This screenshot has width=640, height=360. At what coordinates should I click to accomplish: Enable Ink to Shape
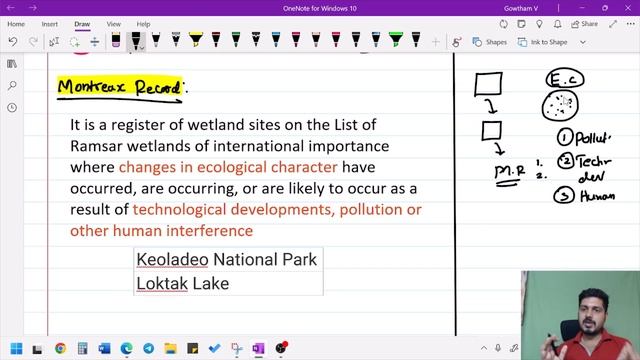(542, 42)
